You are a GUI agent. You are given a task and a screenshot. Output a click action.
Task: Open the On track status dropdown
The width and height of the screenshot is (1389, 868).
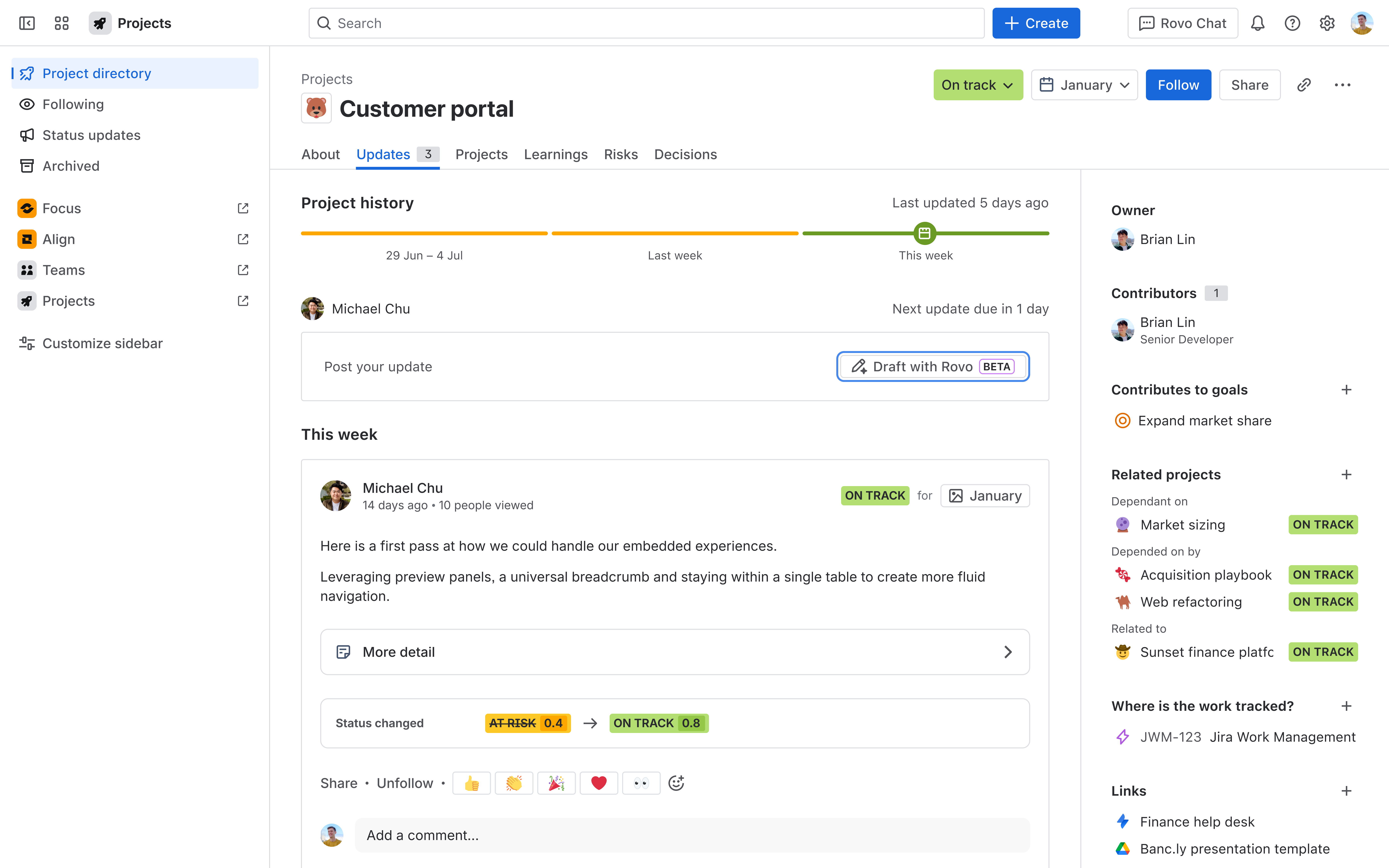coord(978,85)
